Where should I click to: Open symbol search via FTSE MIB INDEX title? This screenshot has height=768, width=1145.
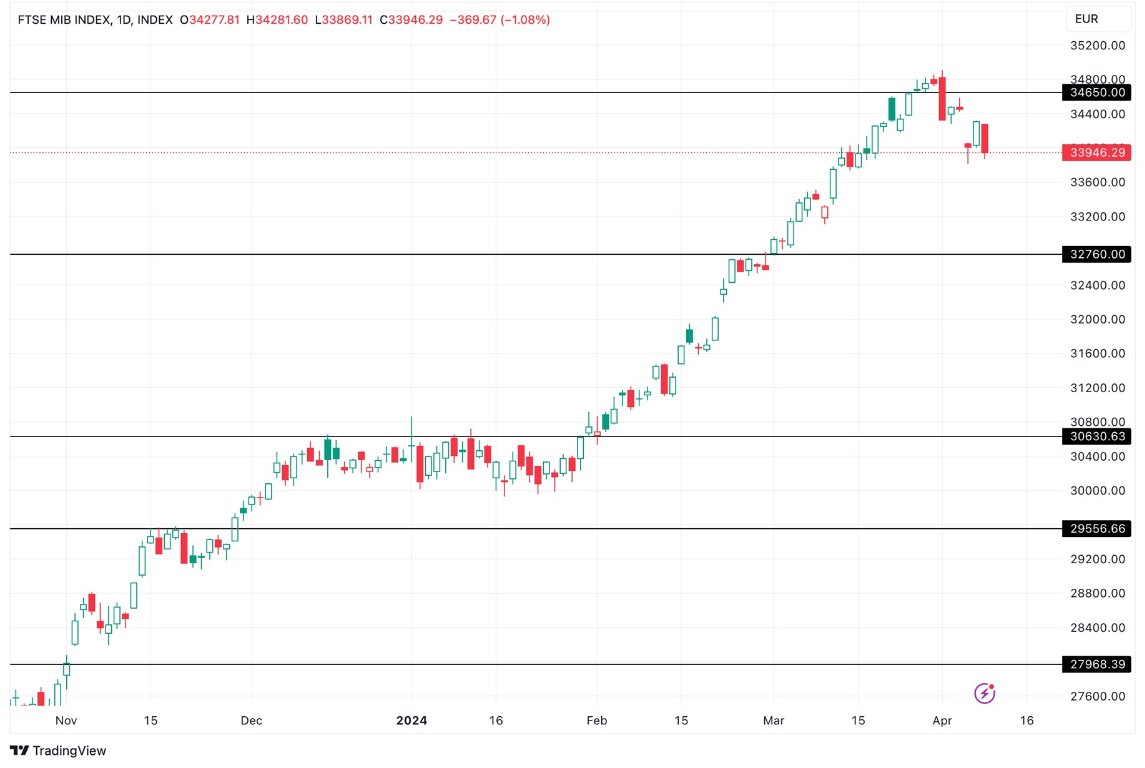[x=63, y=18]
